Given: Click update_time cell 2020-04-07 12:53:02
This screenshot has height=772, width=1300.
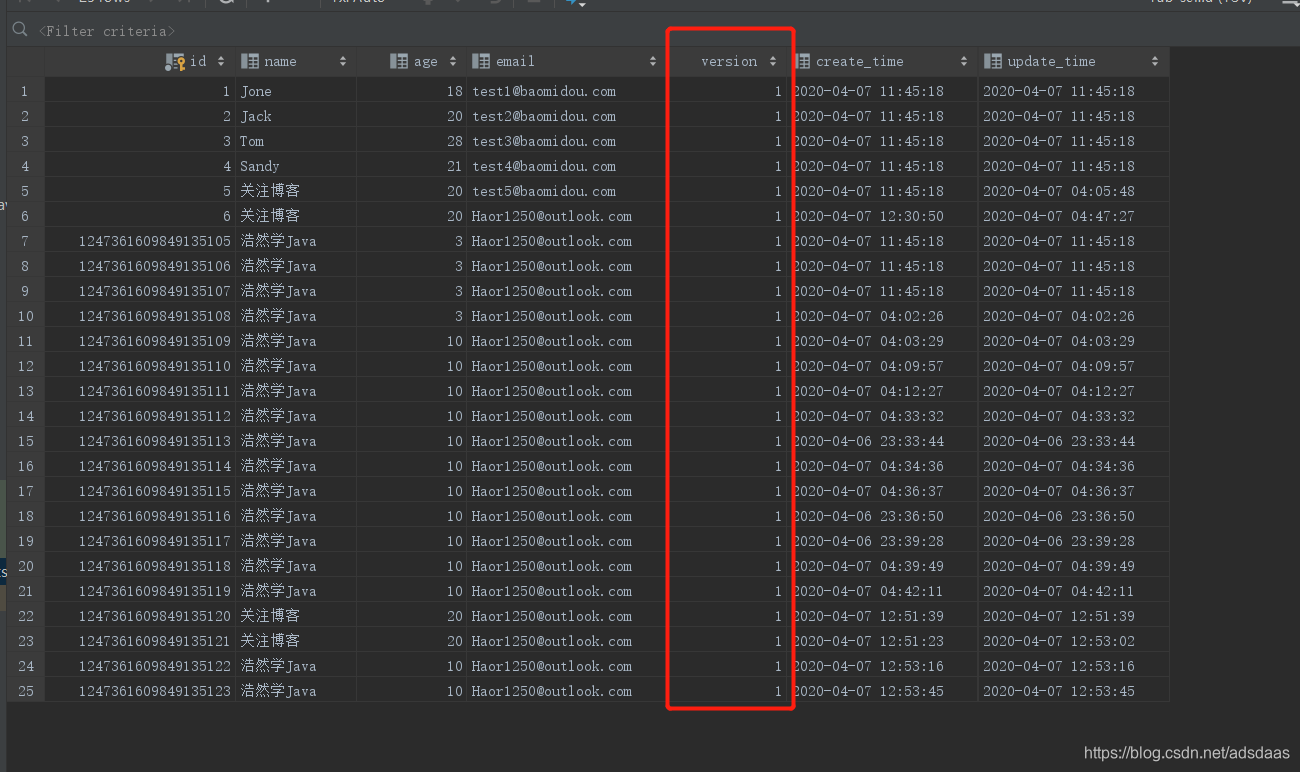Looking at the screenshot, I should pos(1074,641).
